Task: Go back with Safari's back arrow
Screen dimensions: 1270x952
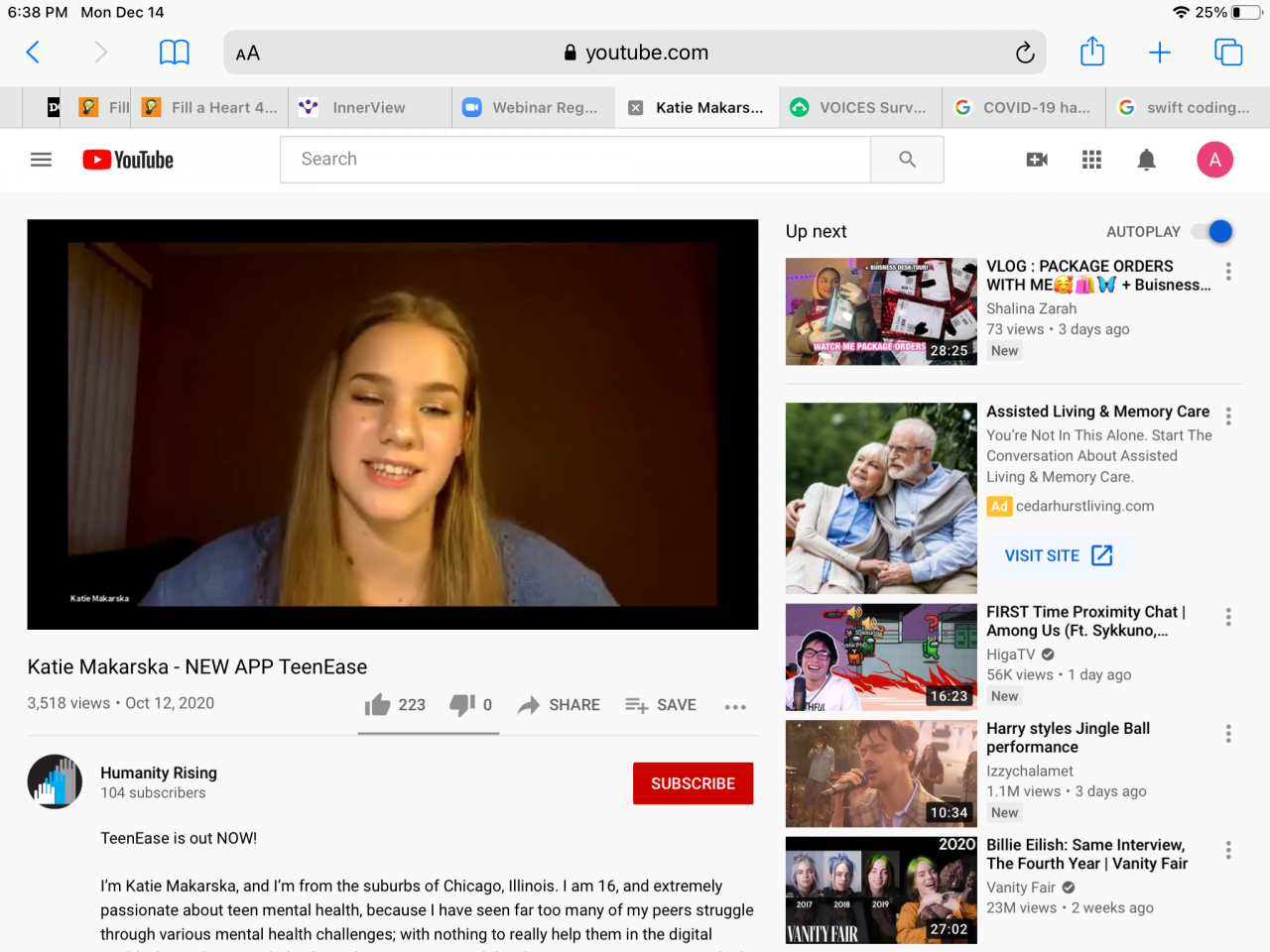Action: [x=33, y=53]
